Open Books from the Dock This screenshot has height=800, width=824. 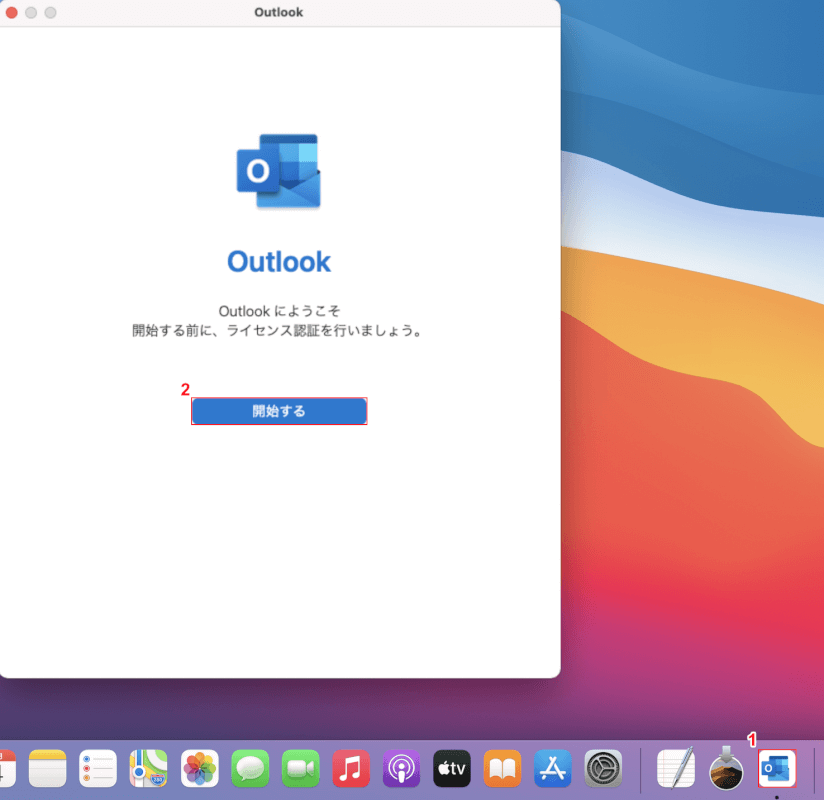tap(502, 768)
